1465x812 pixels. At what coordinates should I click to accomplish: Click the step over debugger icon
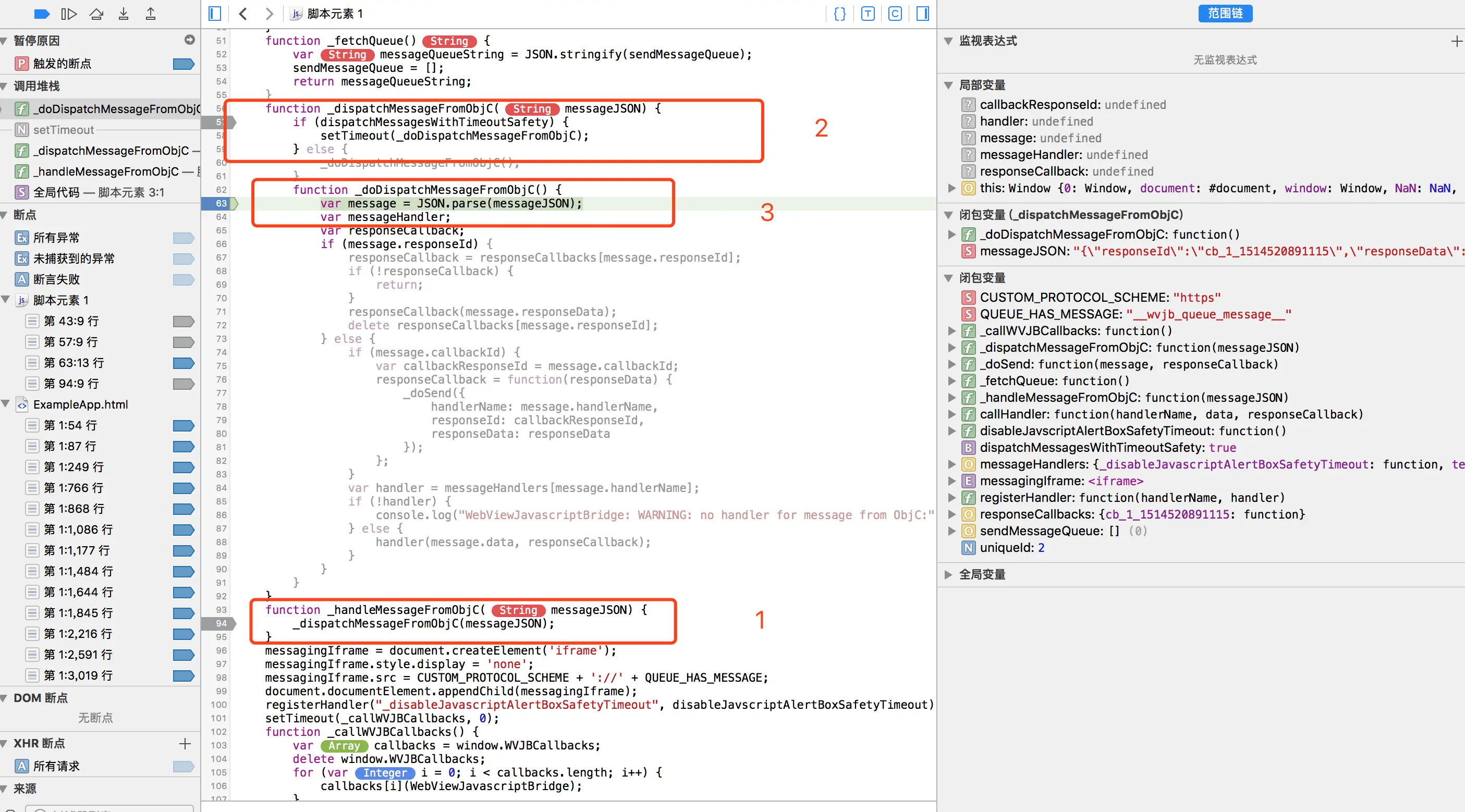[96, 14]
